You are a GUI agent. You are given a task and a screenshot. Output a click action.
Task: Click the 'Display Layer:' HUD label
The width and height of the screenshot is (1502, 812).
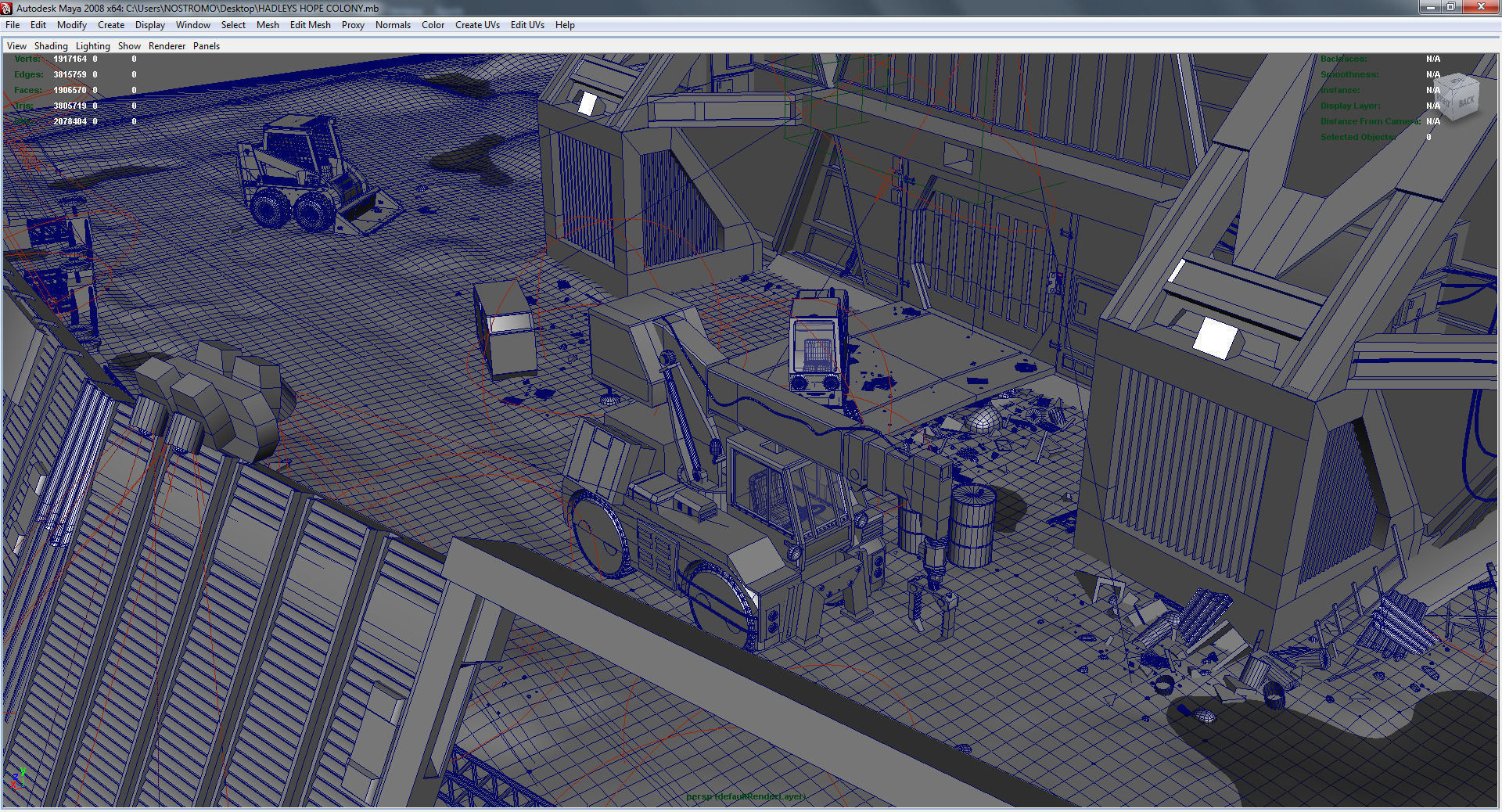(1350, 106)
